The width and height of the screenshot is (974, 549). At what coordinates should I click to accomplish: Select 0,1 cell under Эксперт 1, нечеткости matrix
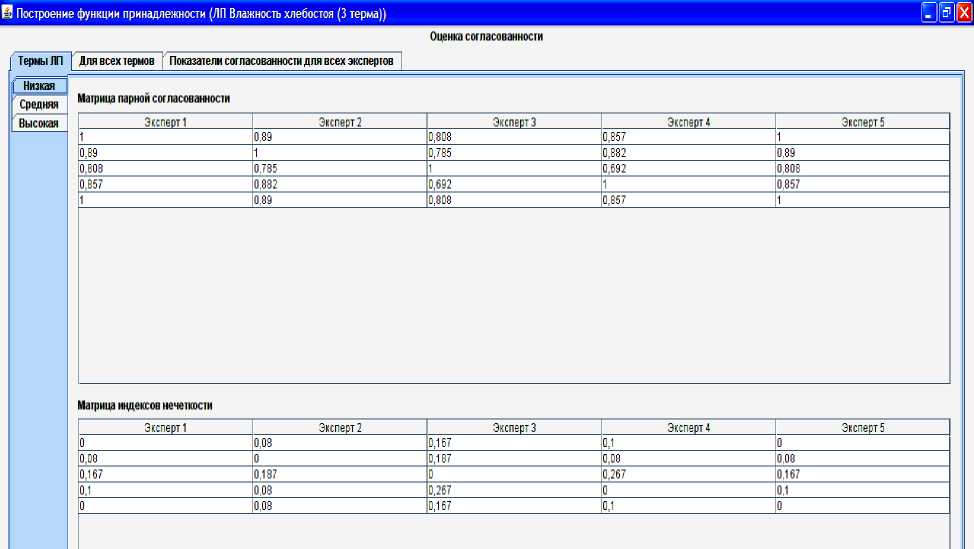point(165,490)
